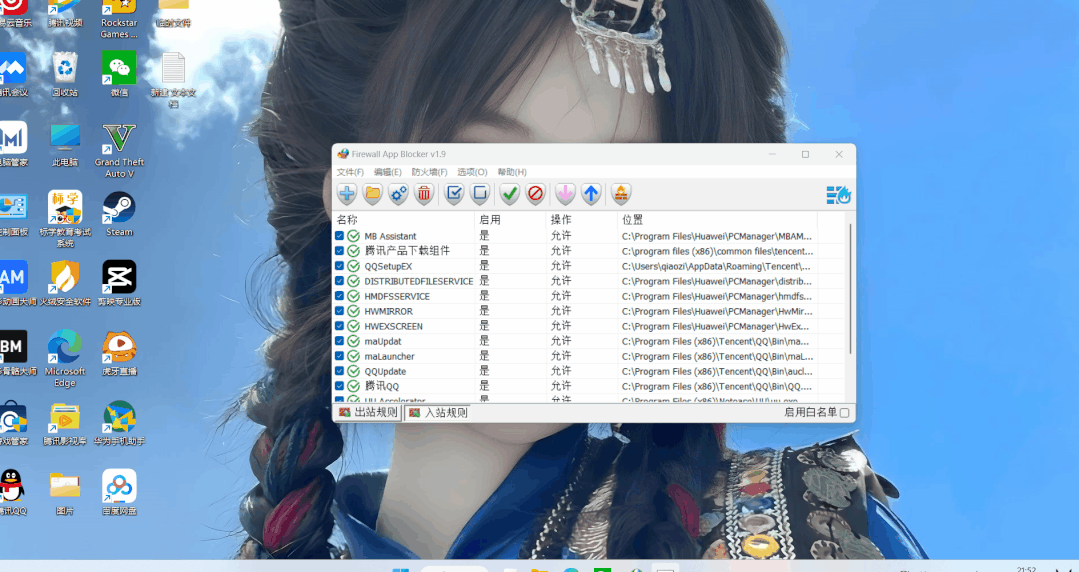This screenshot has width=1079, height=572.
Task: Open the 防火墙(F) menu
Action: [429, 172]
